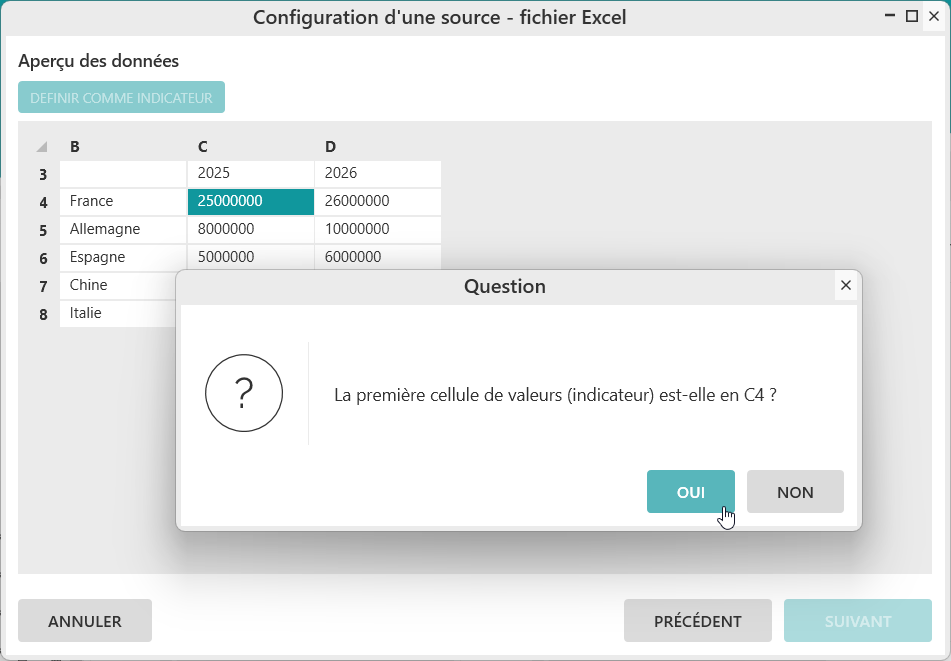The image size is (951, 661).
Task: Select the highlighted cell 25000000
Action: pyautogui.click(x=250, y=201)
